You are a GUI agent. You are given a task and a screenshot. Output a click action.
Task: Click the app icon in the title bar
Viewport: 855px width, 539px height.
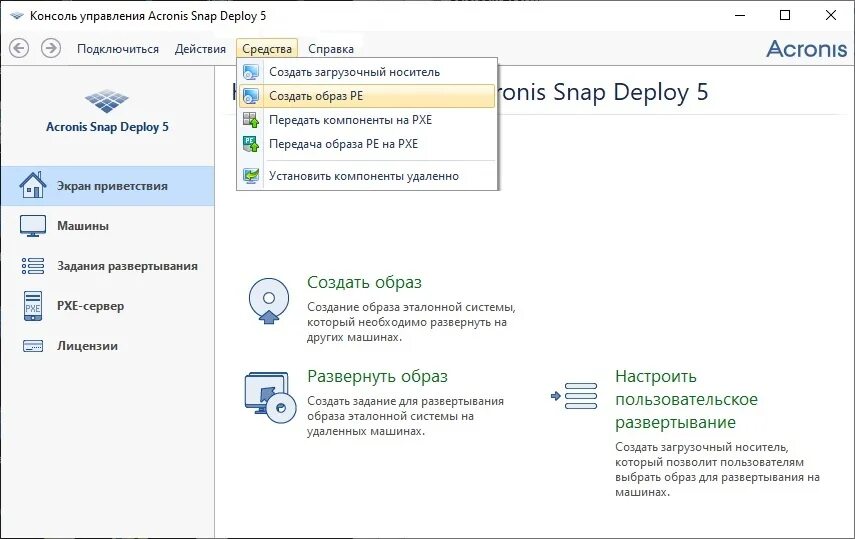click(17, 16)
